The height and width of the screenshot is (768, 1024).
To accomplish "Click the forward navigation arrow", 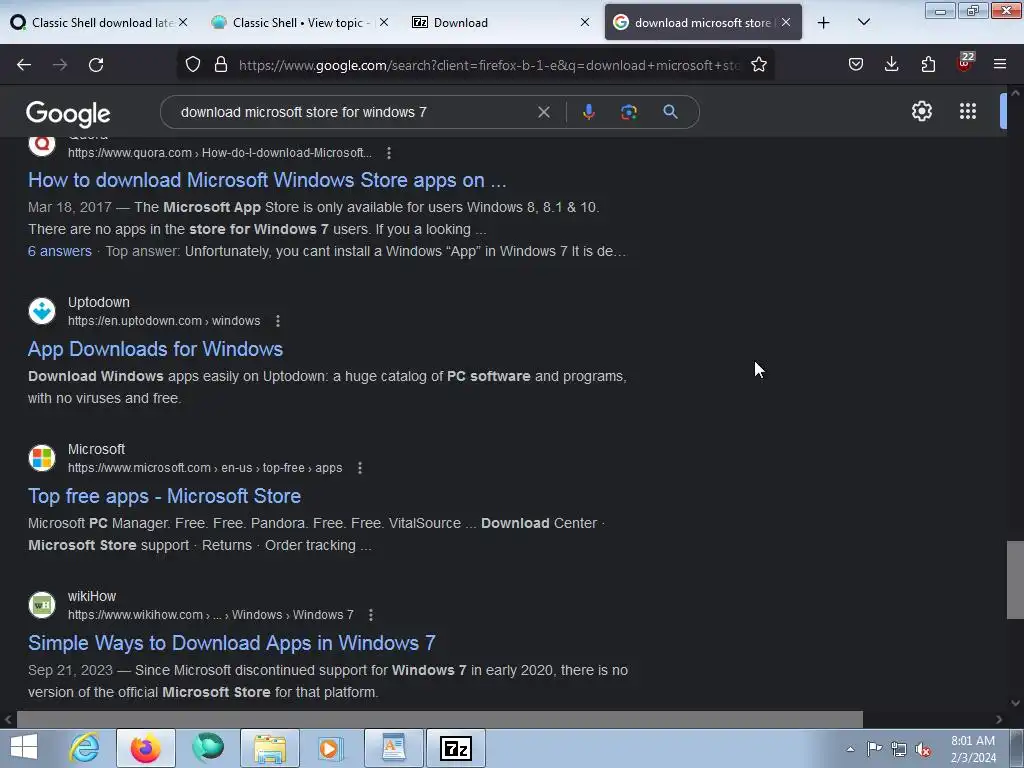I will point(60,65).
